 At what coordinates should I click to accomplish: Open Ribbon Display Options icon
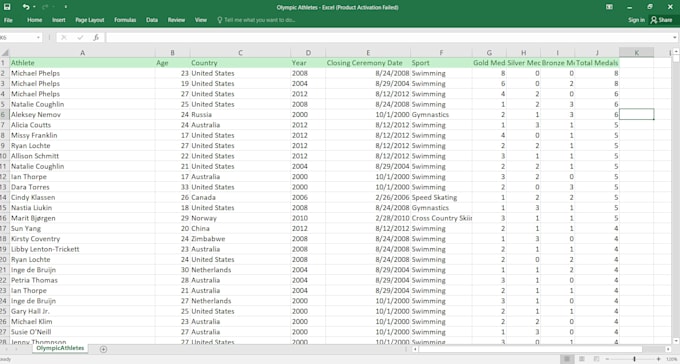pyautogui.click(x=609, y=7)
